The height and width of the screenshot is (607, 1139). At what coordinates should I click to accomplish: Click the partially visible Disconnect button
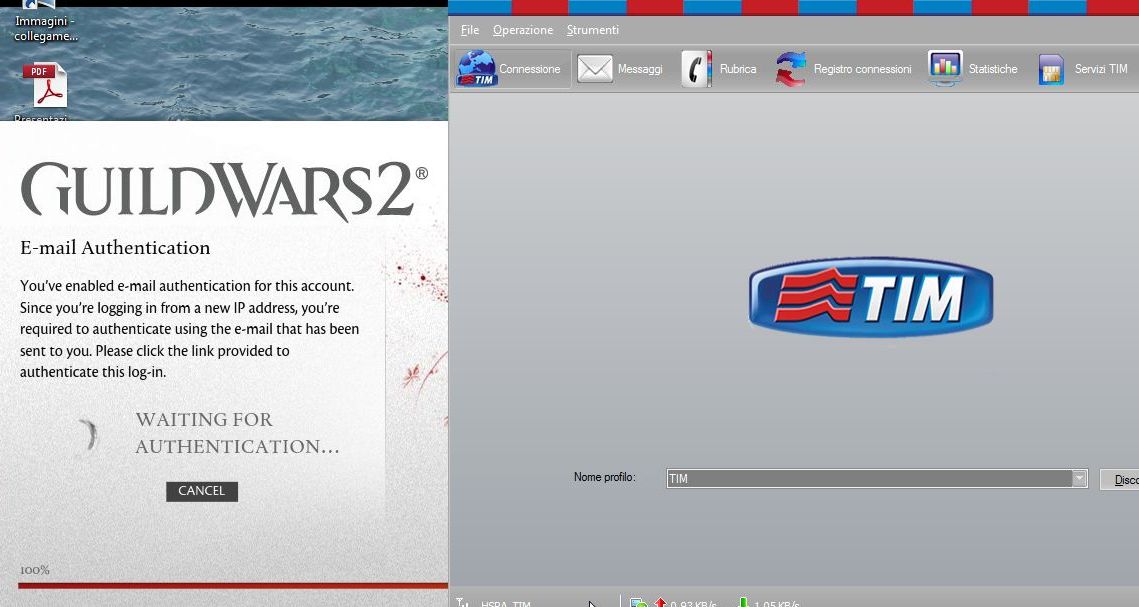point(1119,479)
